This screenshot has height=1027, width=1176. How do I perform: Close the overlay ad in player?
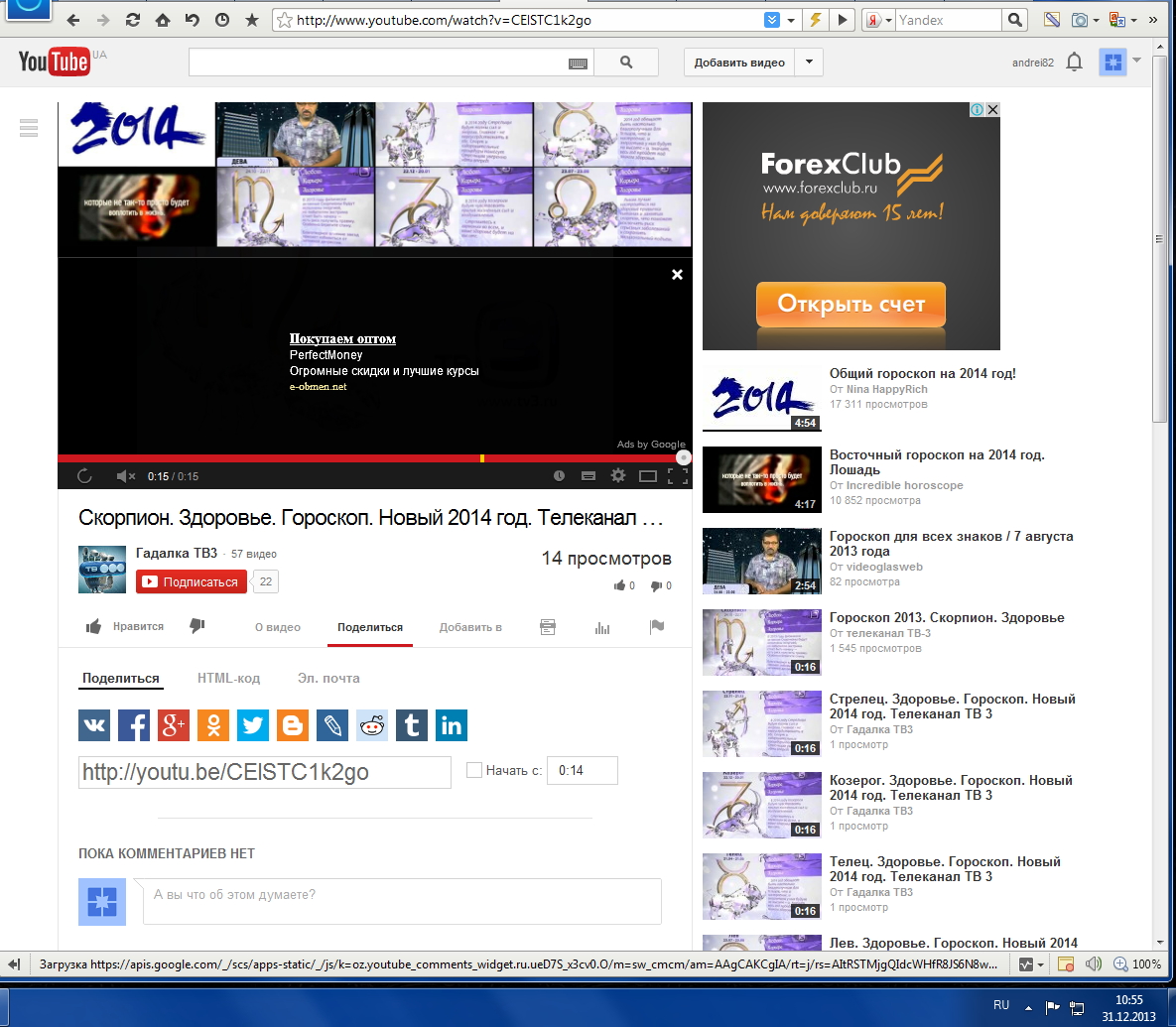677,275
